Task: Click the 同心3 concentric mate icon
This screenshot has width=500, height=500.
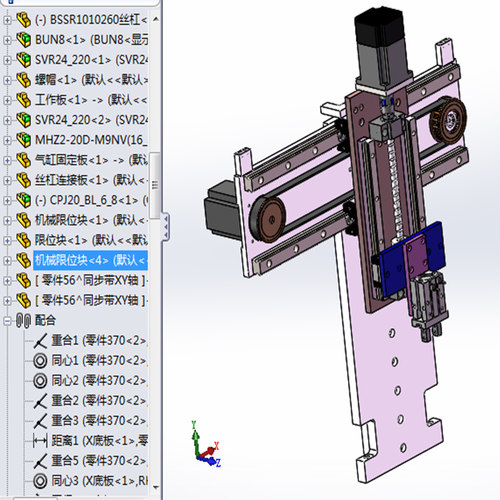Action: tap(40, 481)
